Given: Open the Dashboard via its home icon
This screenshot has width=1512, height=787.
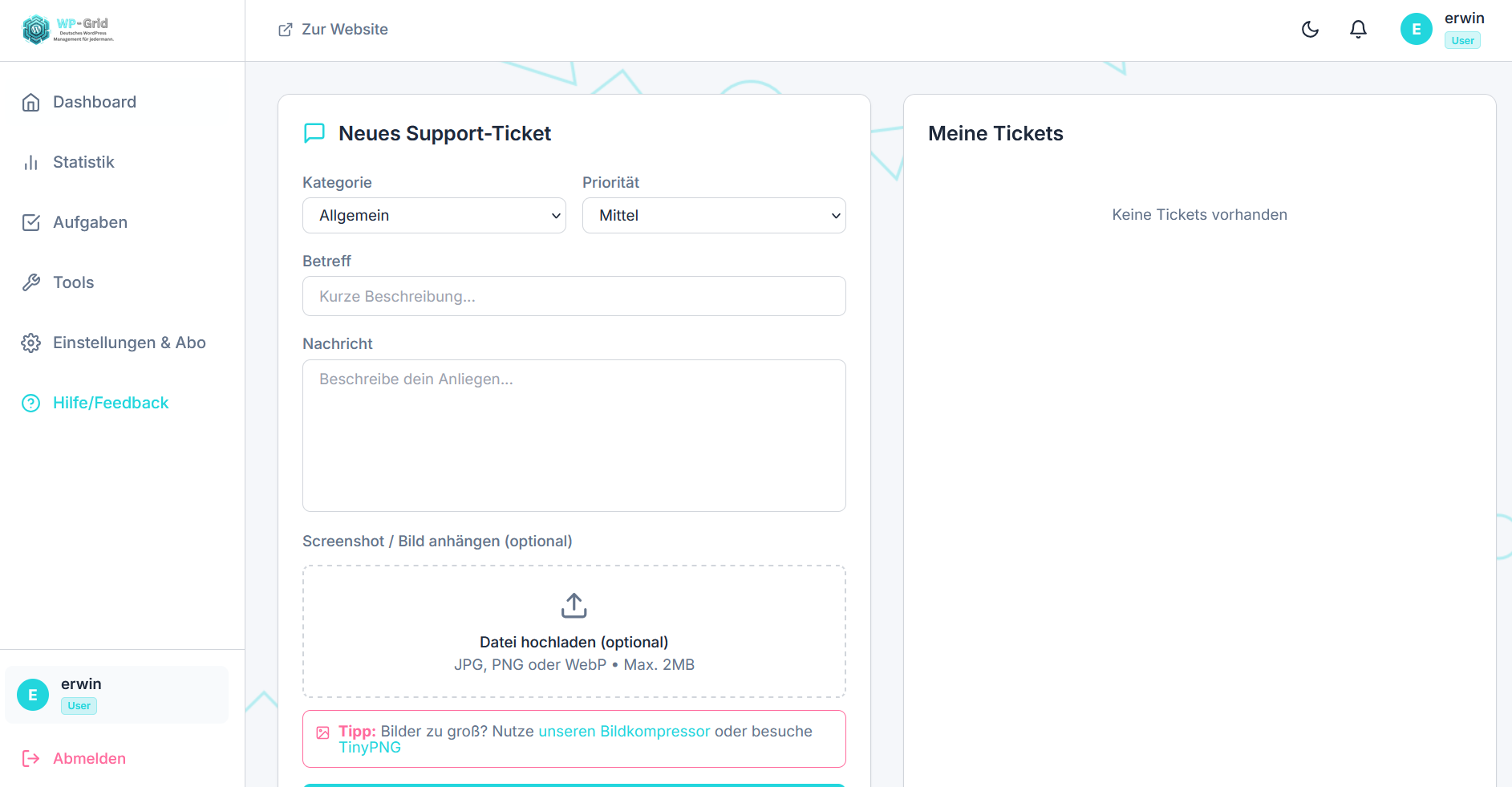Looking at the screenshot, I should (30, 102).
